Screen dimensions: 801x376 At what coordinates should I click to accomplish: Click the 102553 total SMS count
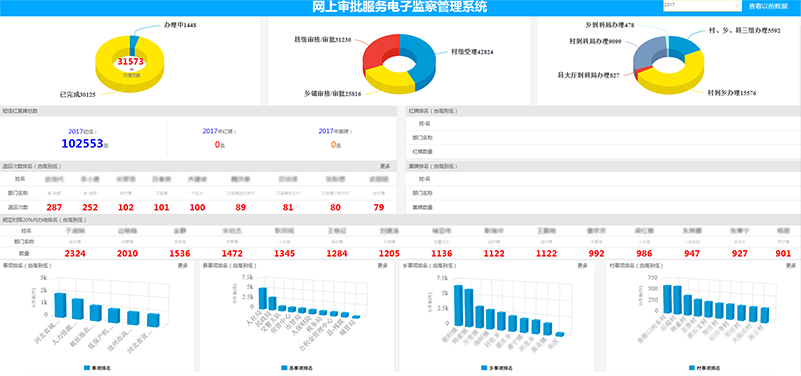82,144
